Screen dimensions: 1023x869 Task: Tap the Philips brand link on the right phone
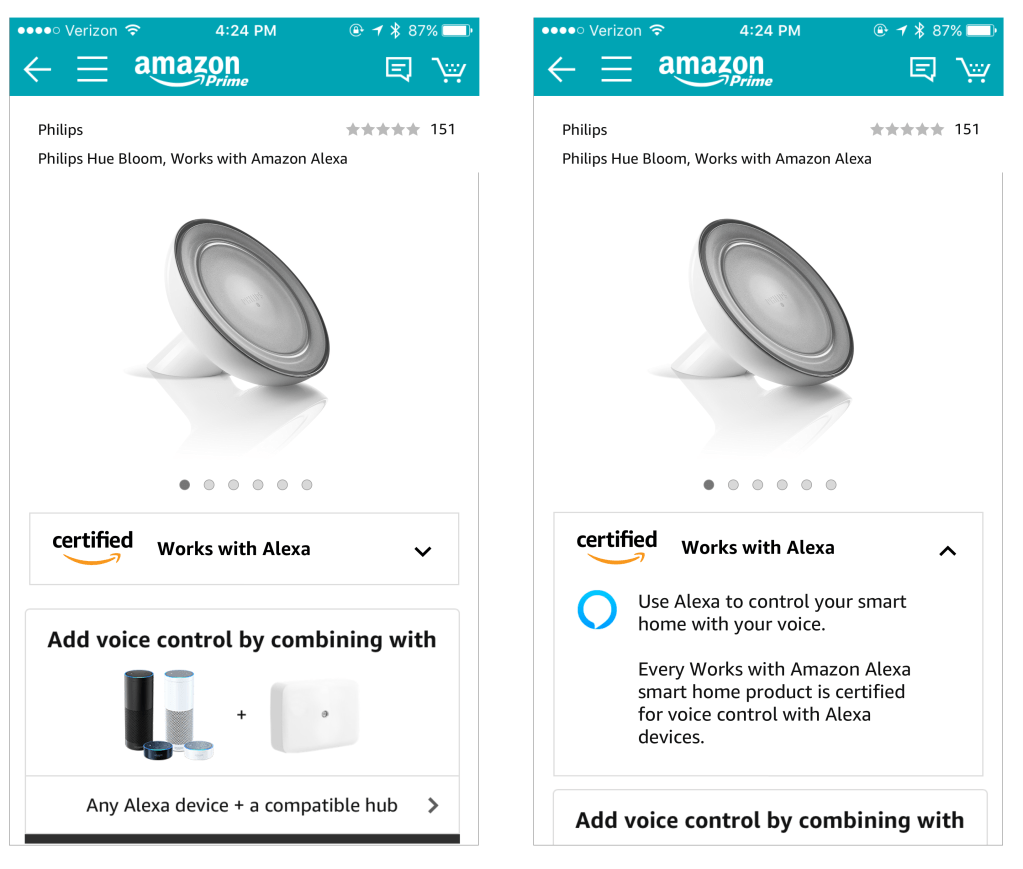click(x=584, y=130)
